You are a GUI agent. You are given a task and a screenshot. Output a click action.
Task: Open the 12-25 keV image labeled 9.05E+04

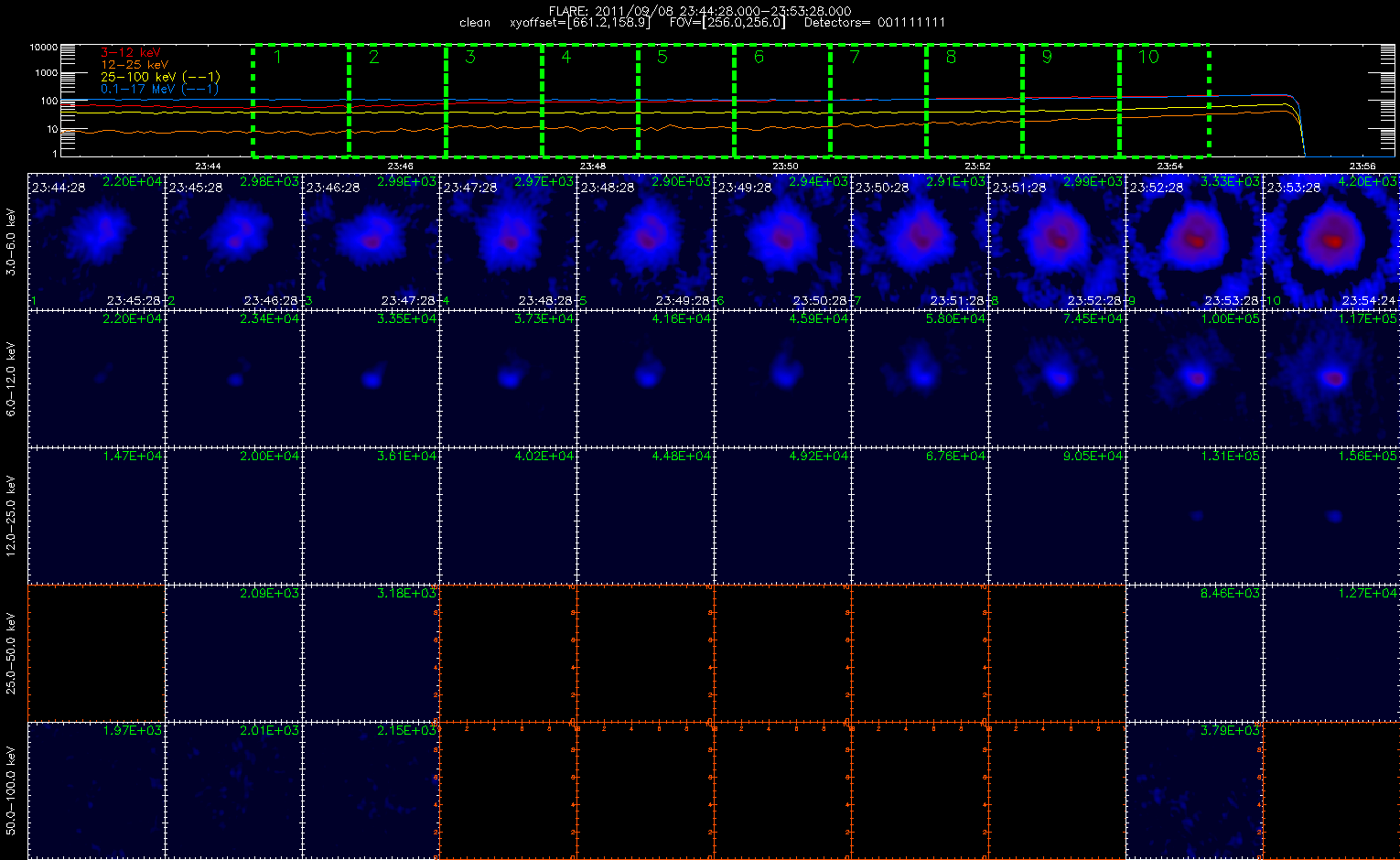coord(1058,515)
